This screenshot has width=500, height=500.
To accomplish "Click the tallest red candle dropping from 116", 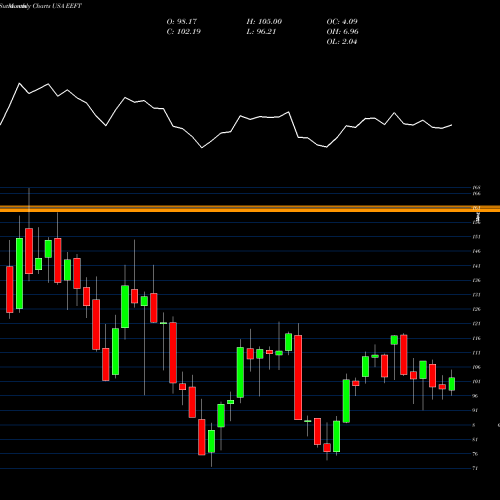I will (298, 377).
